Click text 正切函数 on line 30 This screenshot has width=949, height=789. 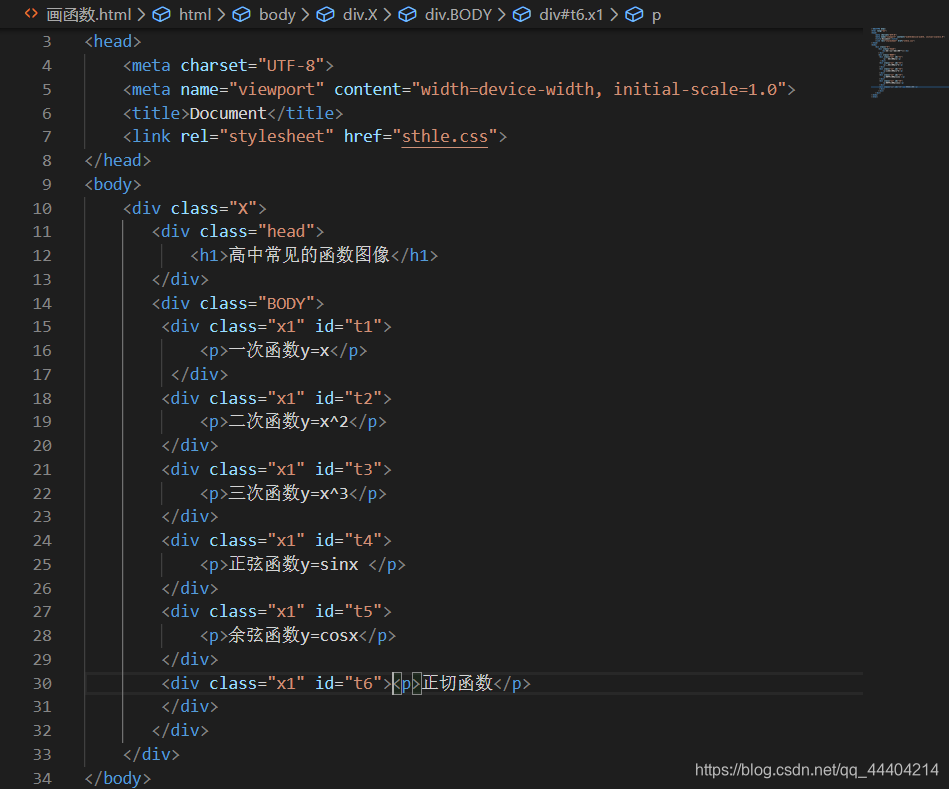tap(458, 683)
